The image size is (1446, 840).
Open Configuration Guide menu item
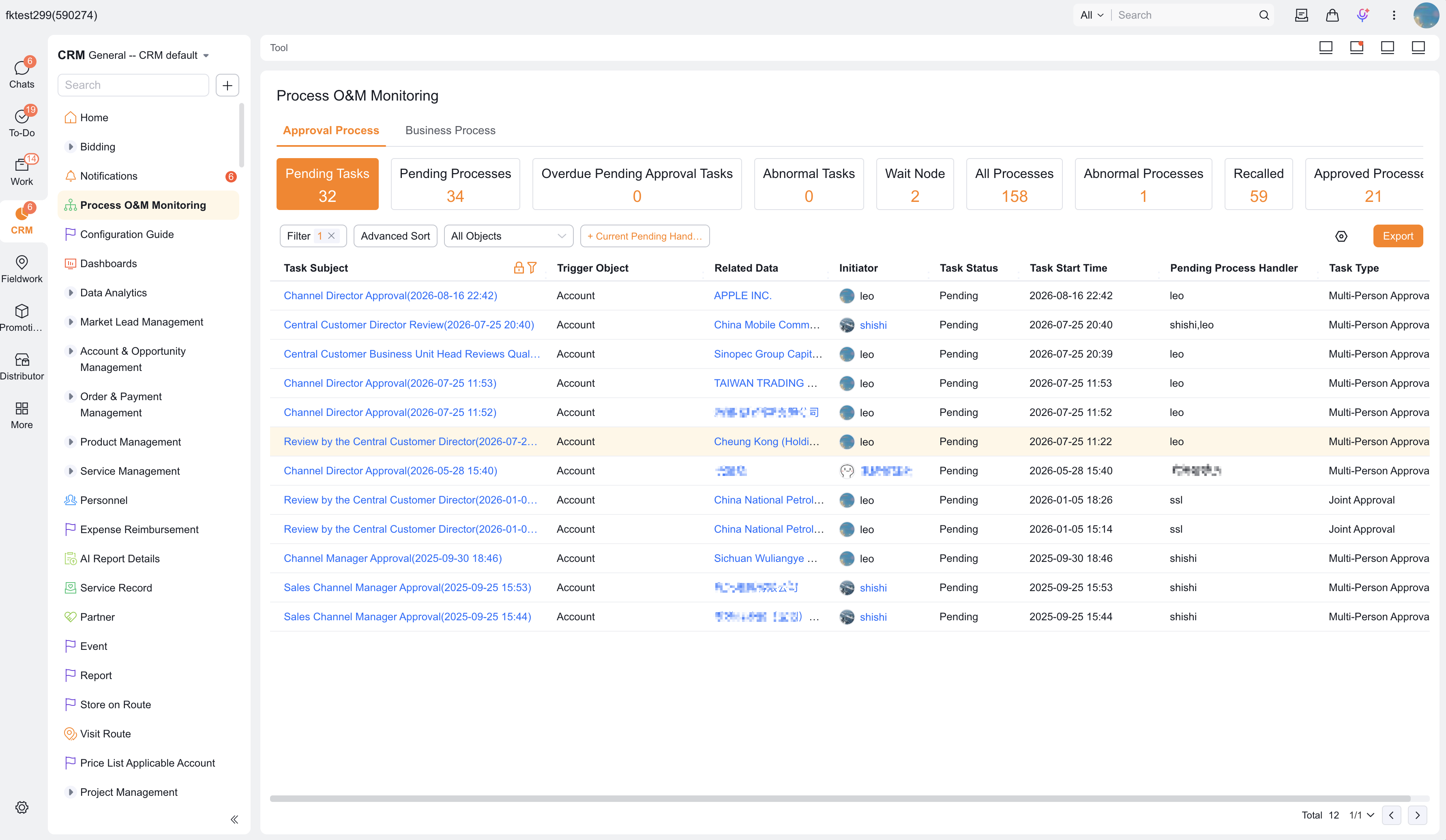click(148, 234)
